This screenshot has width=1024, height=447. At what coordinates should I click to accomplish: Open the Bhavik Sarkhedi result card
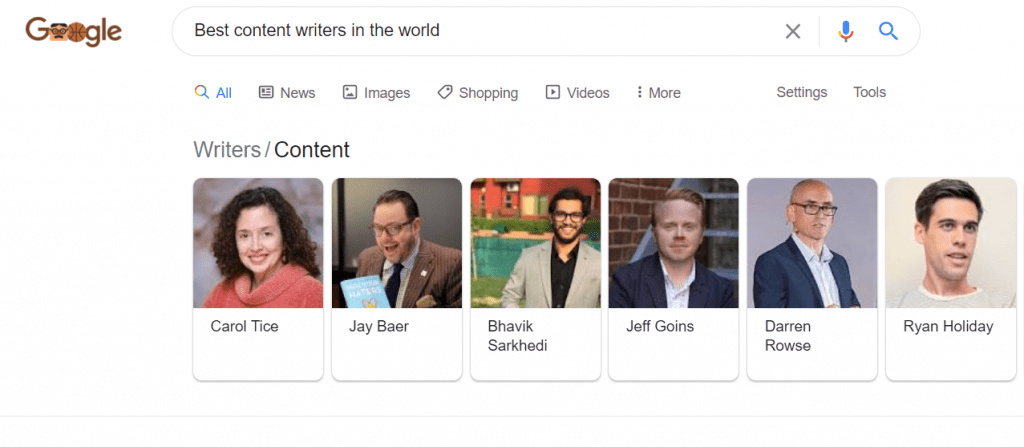[535, 279]
